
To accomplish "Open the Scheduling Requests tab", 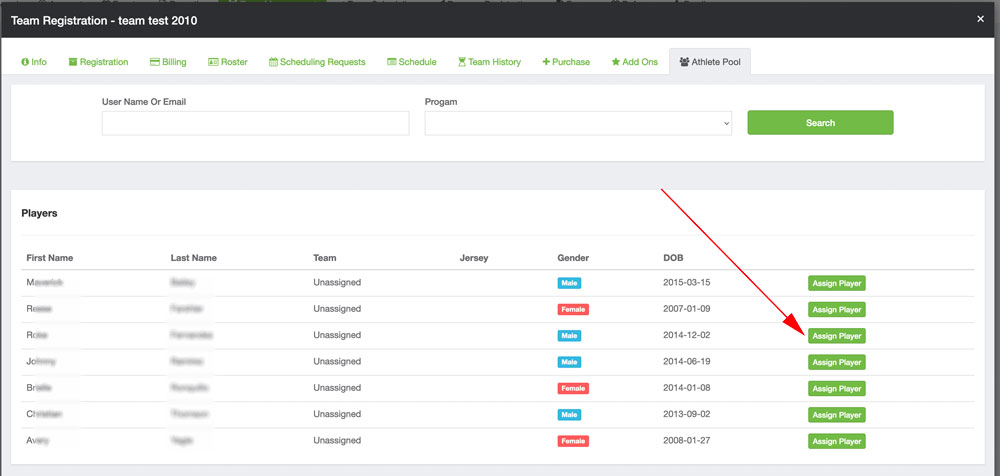I will click(x=317, y=62).
